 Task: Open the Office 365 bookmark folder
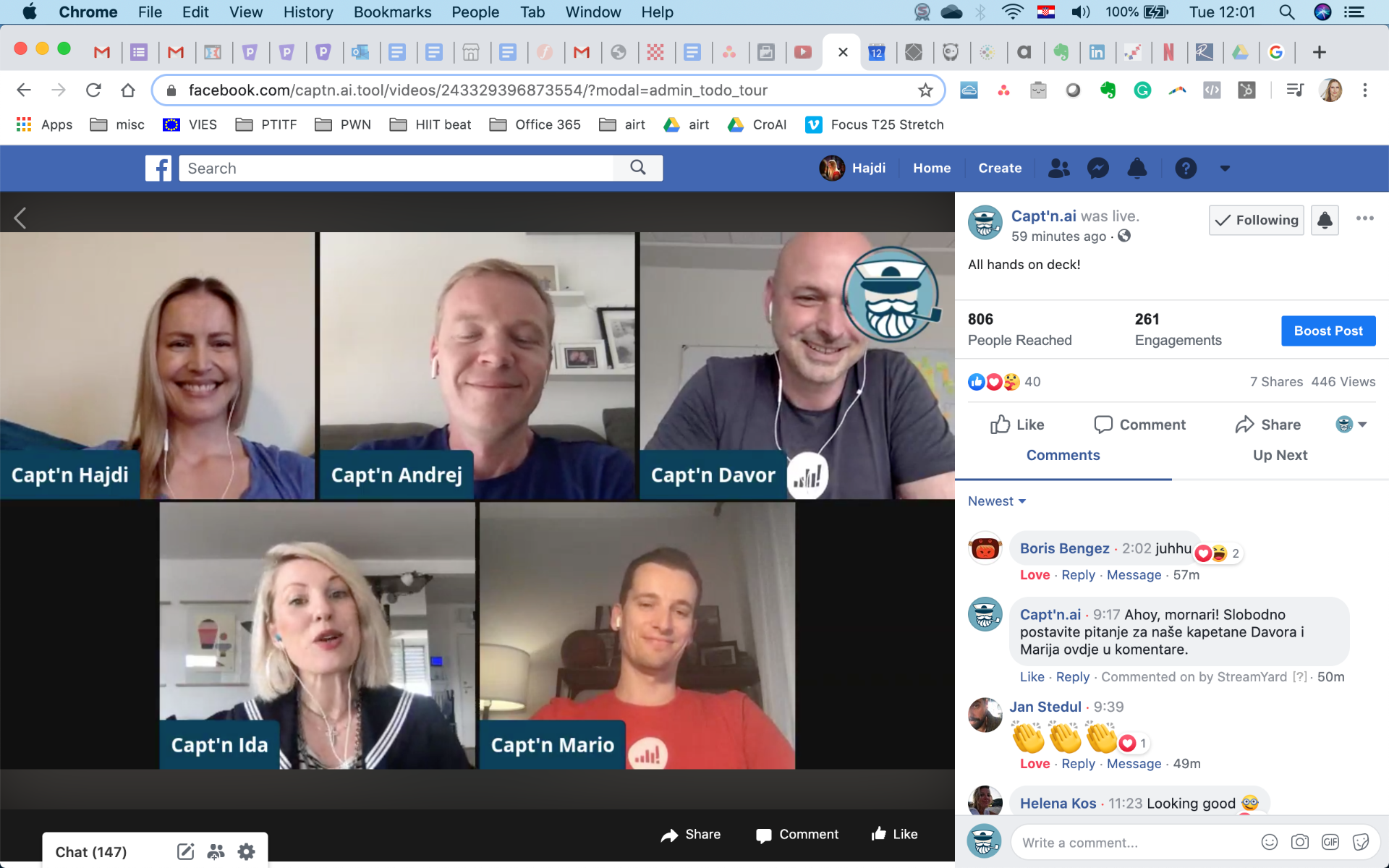pos(535,124)
